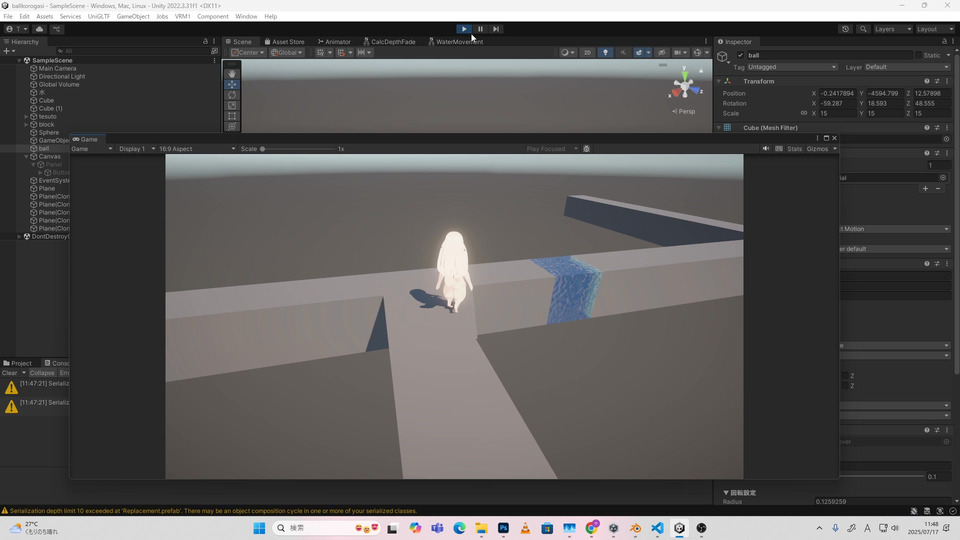Switch to the Animator tab
960x540 pixels.
pos(334,42)
